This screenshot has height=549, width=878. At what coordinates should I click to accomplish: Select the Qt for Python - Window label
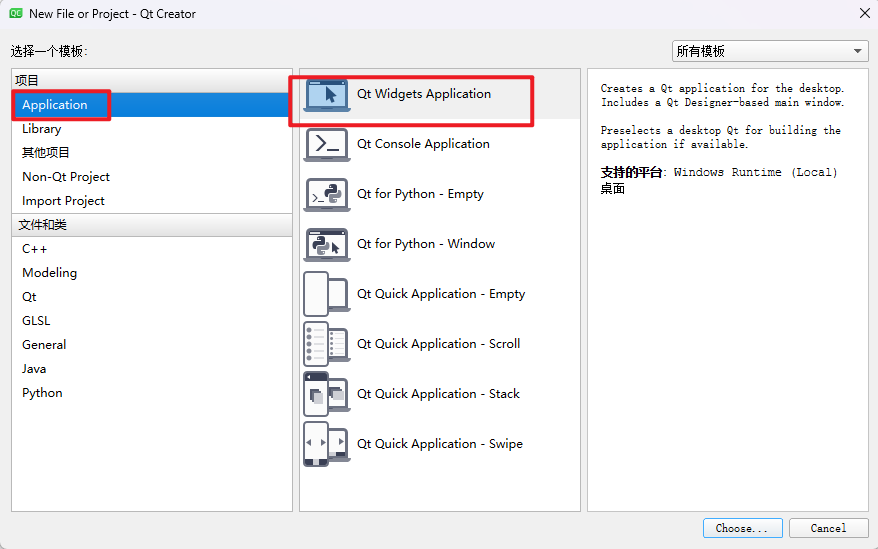point(426,244)
